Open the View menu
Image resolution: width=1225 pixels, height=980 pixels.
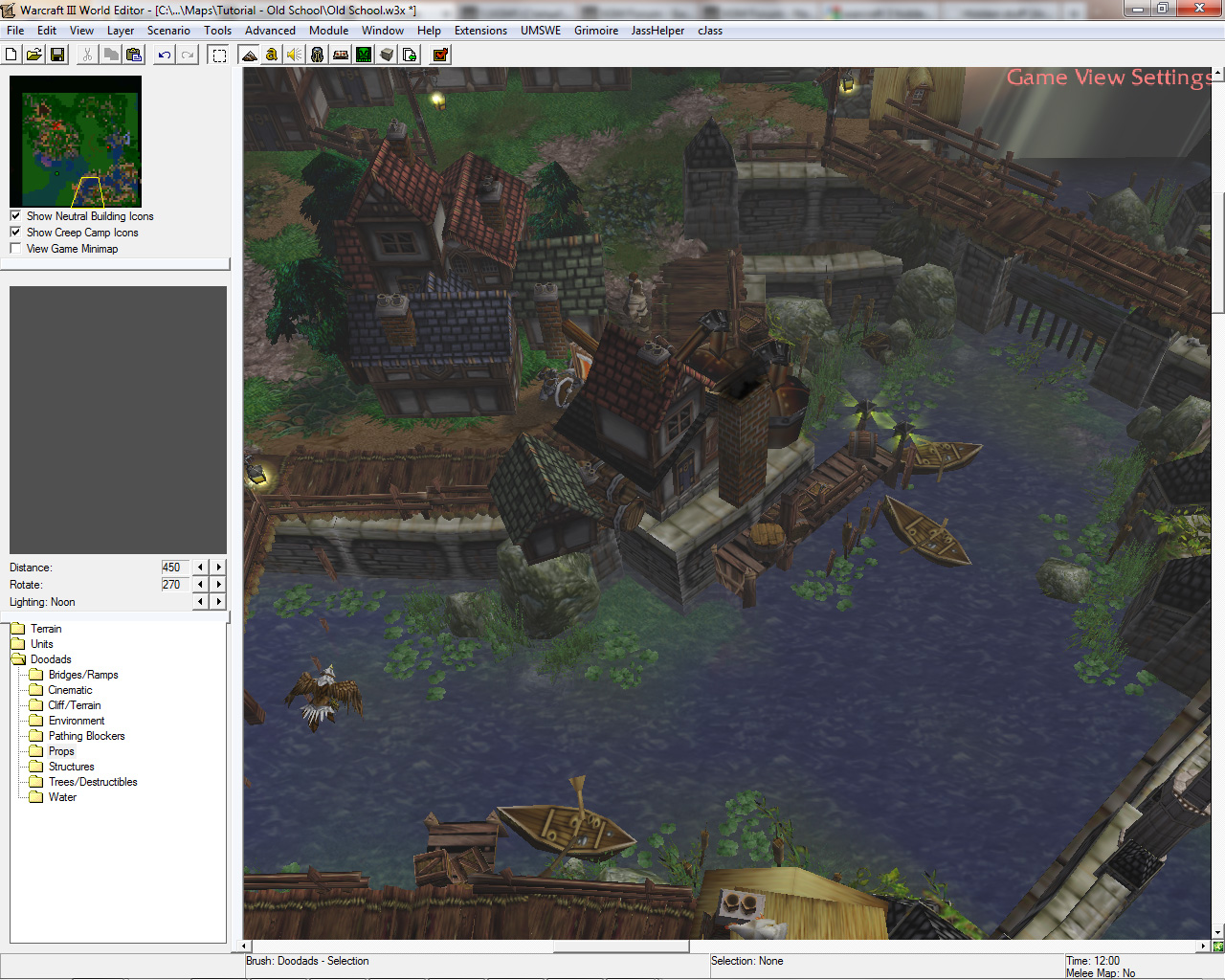pos(82,31)
